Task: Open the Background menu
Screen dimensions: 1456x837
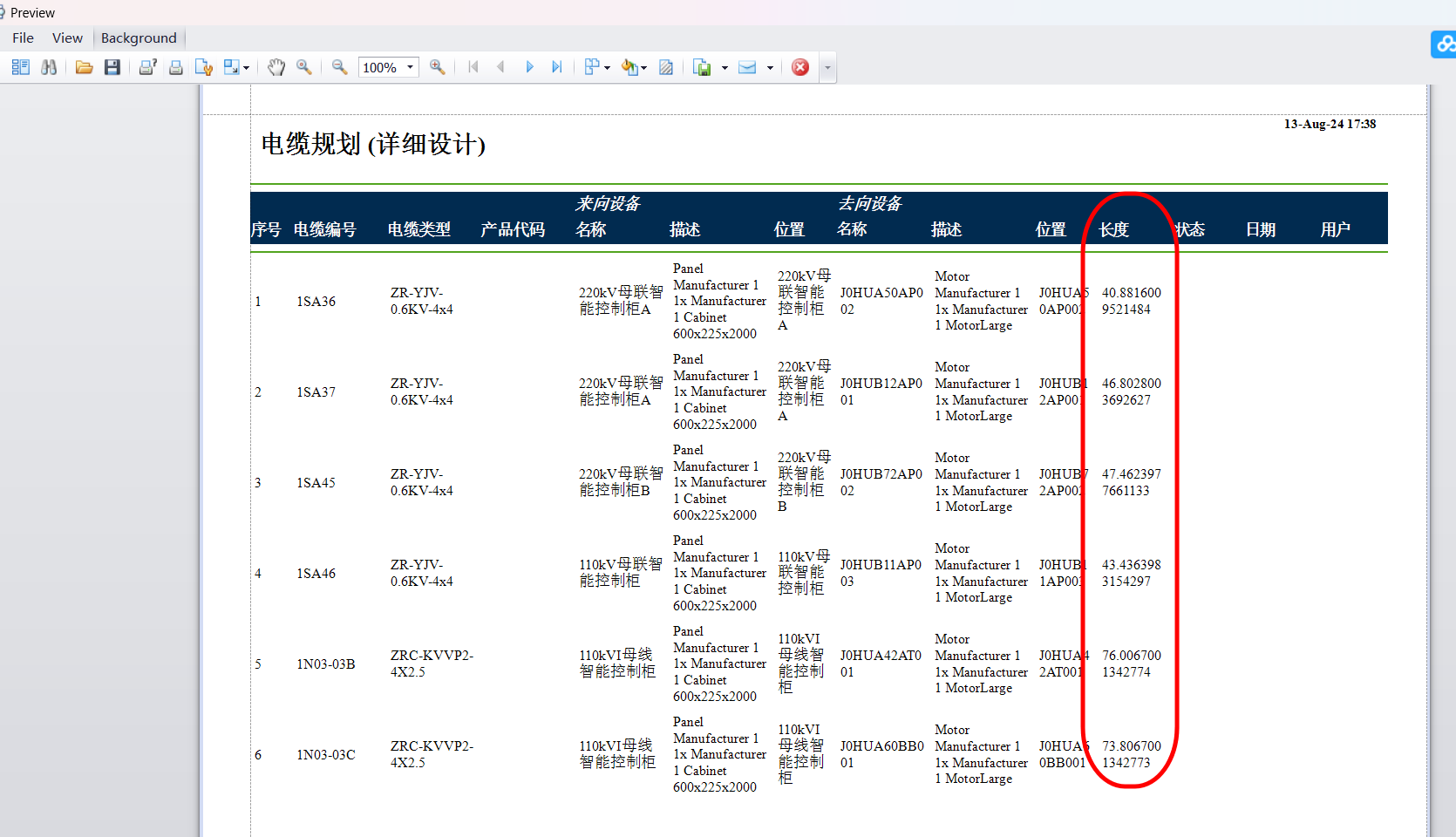Action: (x=139, y=37)
